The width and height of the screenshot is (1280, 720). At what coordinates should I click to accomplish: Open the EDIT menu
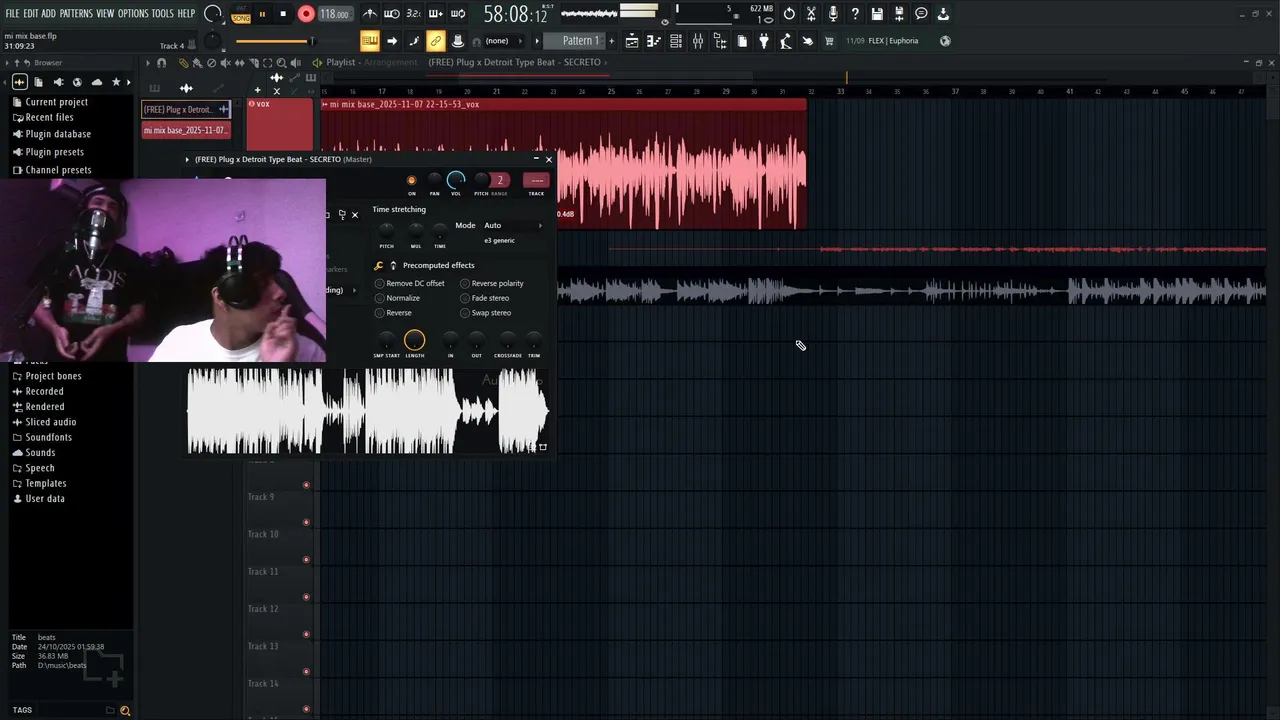click(31, 14)
